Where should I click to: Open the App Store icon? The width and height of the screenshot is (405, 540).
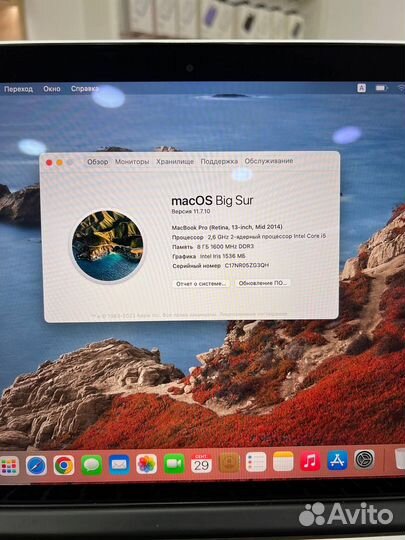coord(338,460)
